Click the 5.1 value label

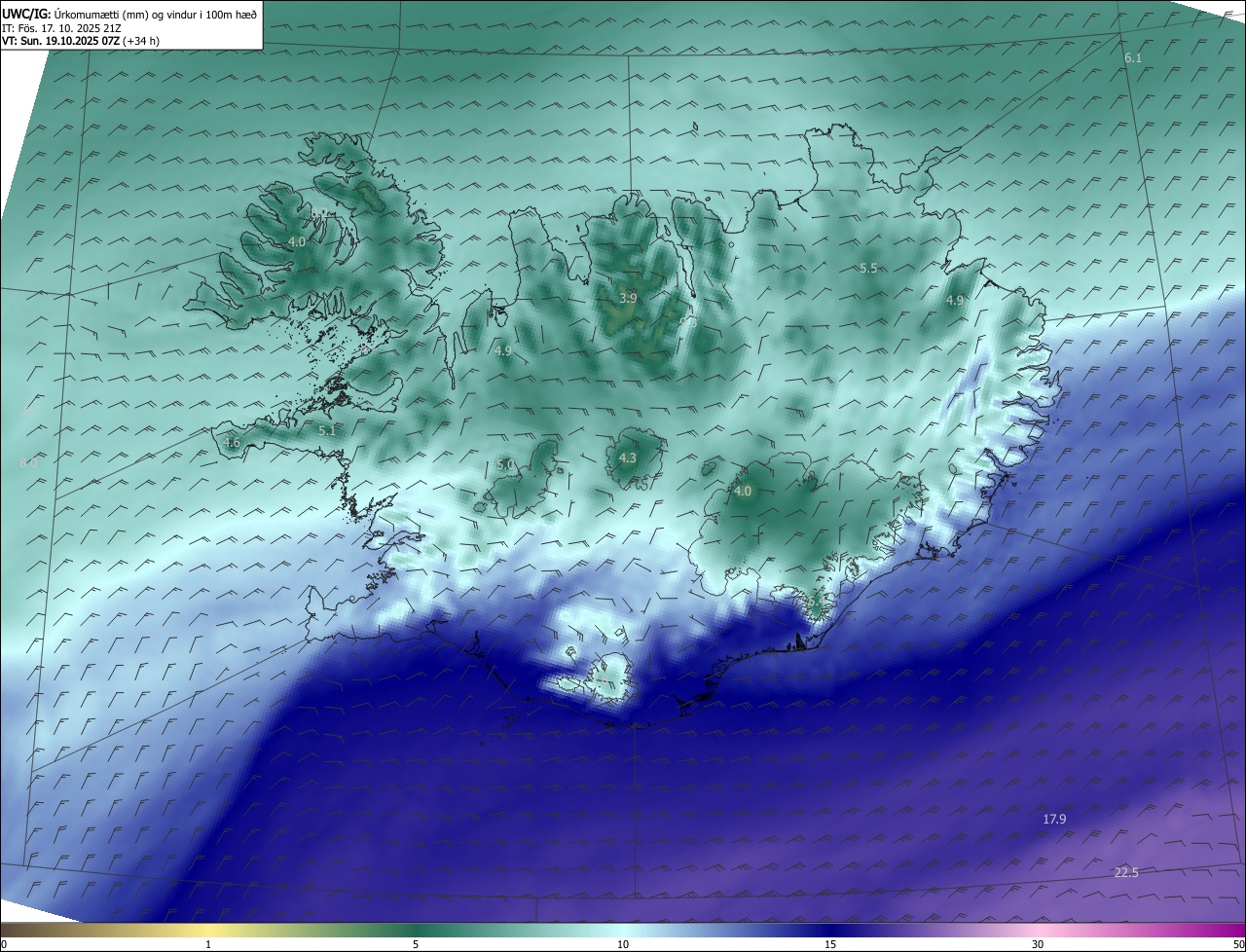327,430
